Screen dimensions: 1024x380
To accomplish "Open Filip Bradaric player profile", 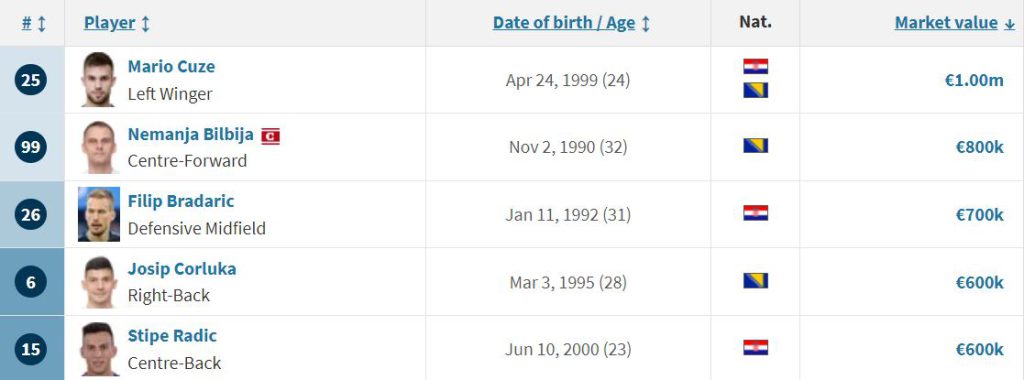I will 181,201.
